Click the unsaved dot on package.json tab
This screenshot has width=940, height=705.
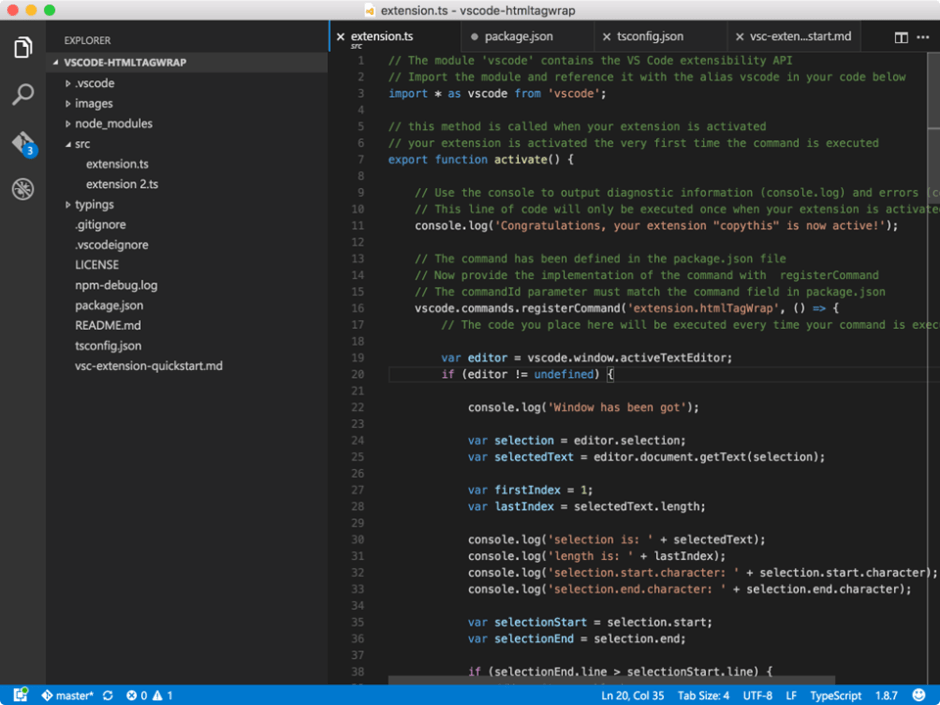coord(474,37)
